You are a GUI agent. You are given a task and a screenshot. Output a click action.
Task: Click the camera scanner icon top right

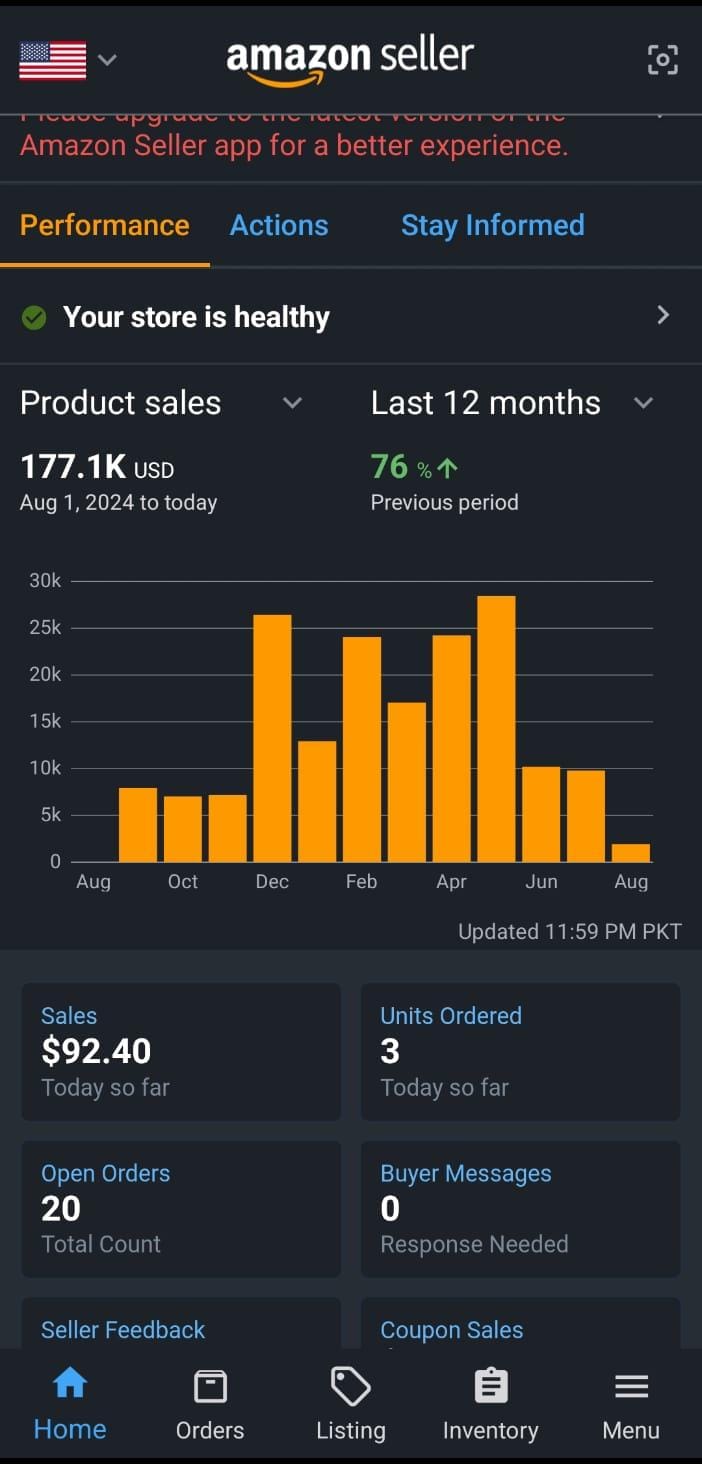coord(663,60)
